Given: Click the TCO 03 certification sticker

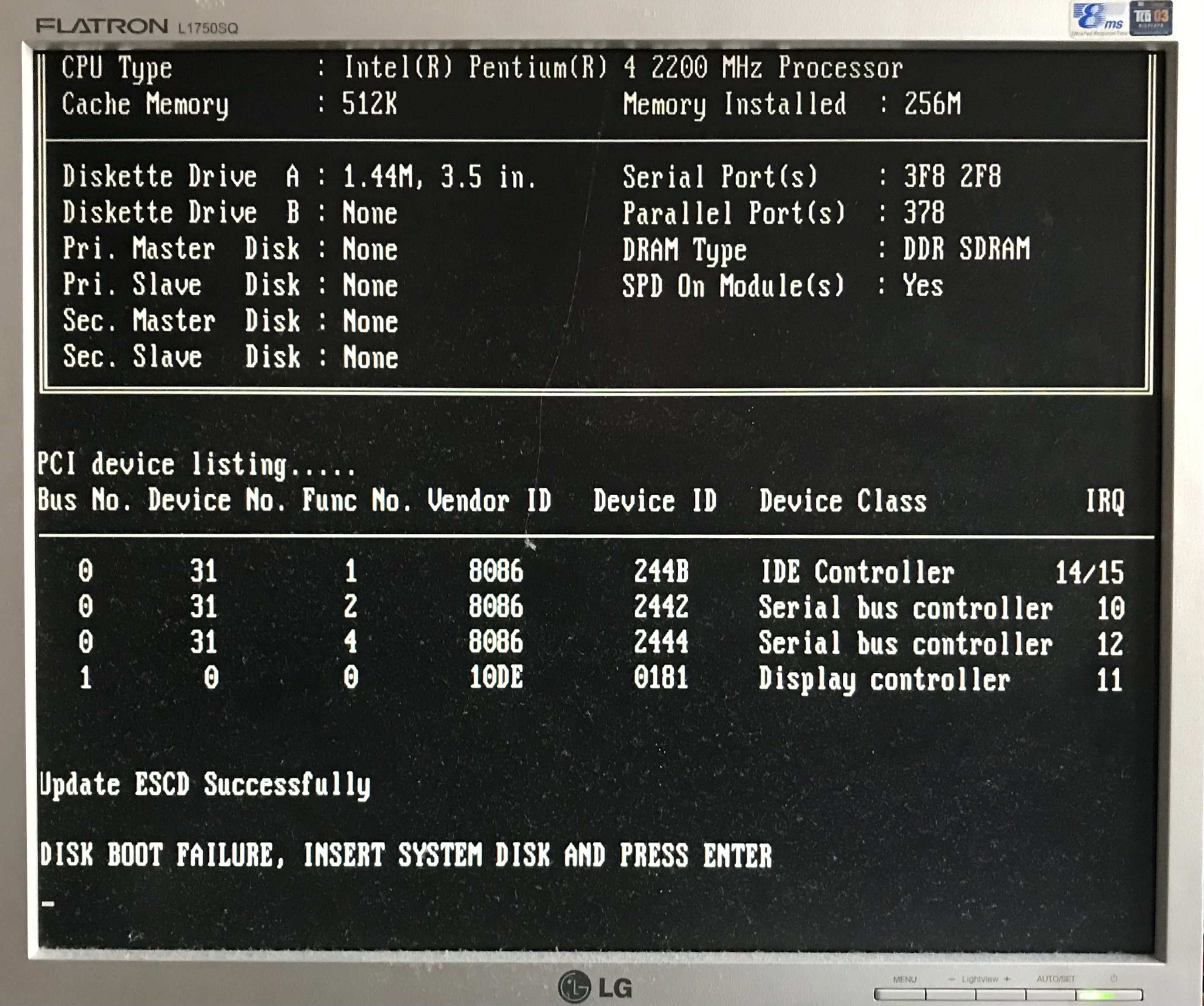Looking at the screenshot, I should pyautogui.click(x=1151, y=19).
